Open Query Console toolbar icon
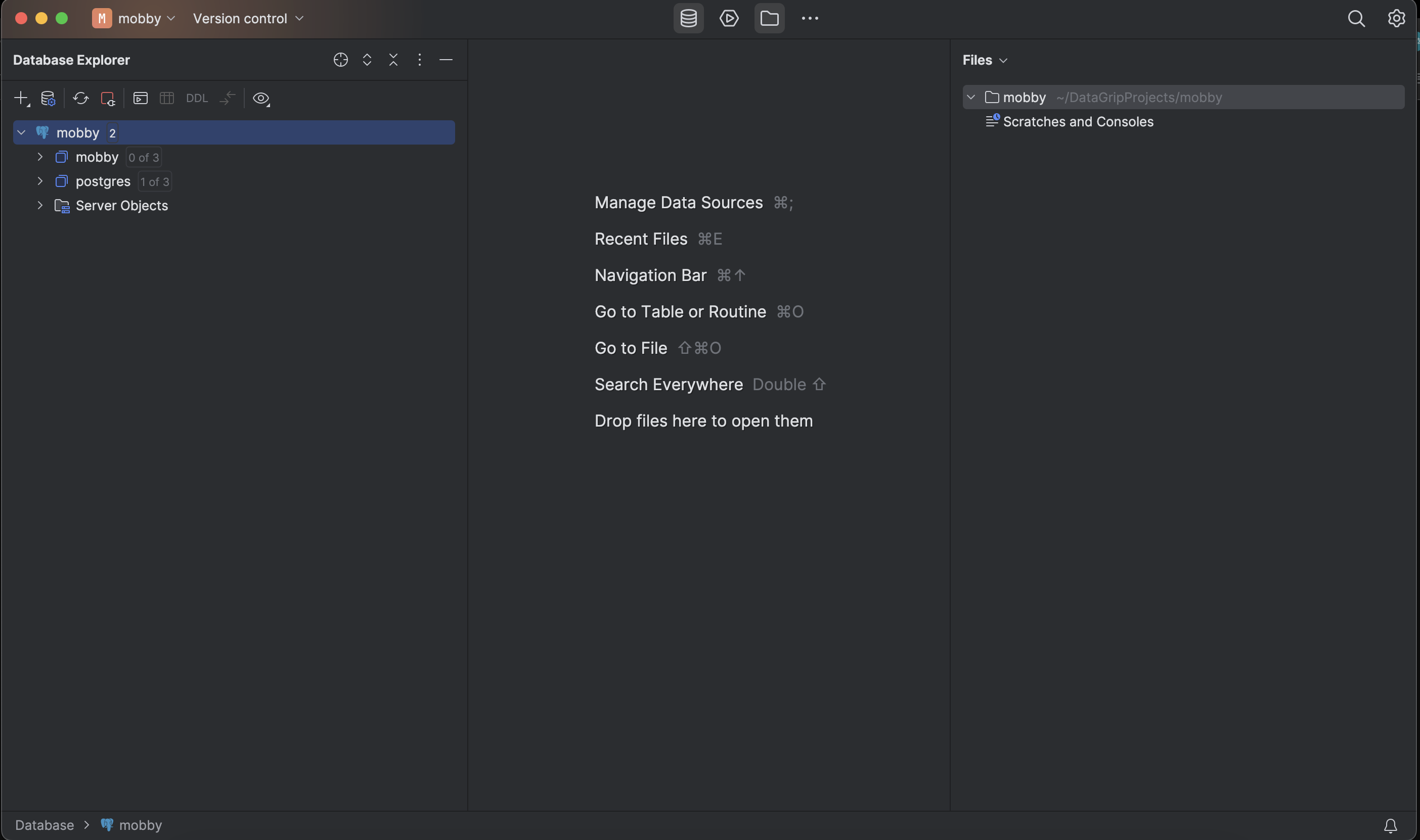Screen dimensions: 1420x840 pyautogui.click(x=141, y=98)
